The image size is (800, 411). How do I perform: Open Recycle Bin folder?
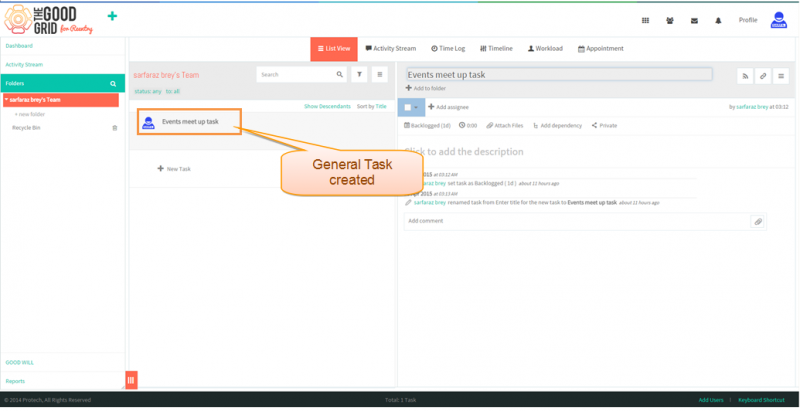point(26,128)
